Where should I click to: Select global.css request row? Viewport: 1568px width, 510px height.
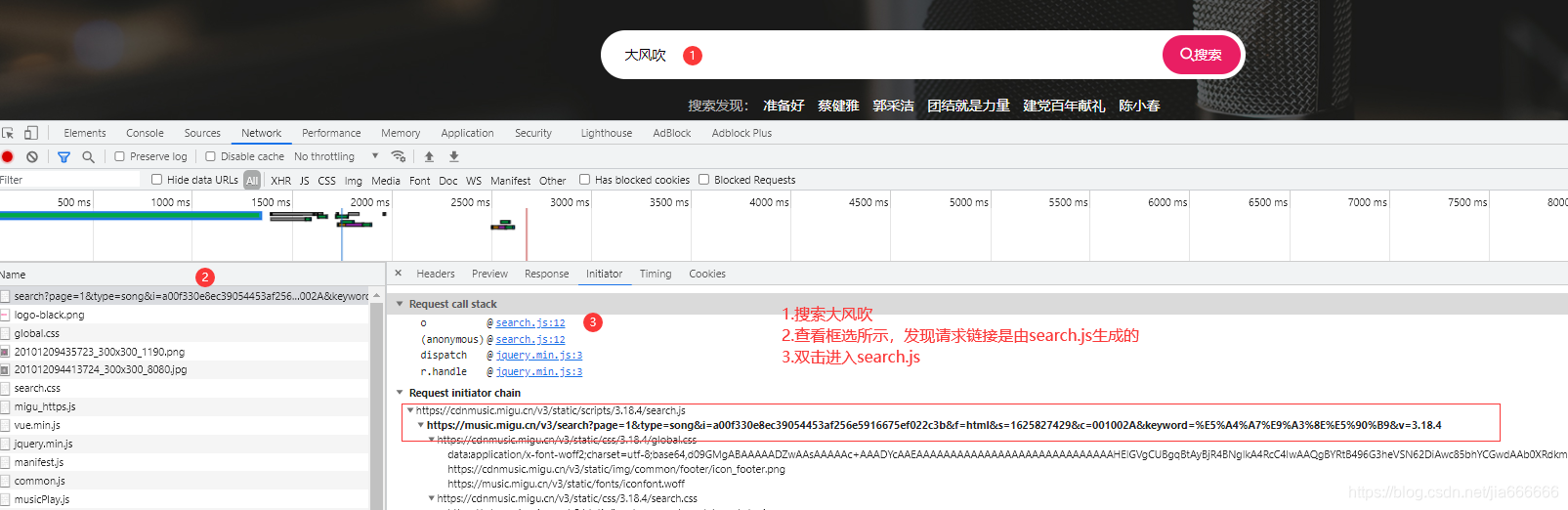click(x=185, y=333)
